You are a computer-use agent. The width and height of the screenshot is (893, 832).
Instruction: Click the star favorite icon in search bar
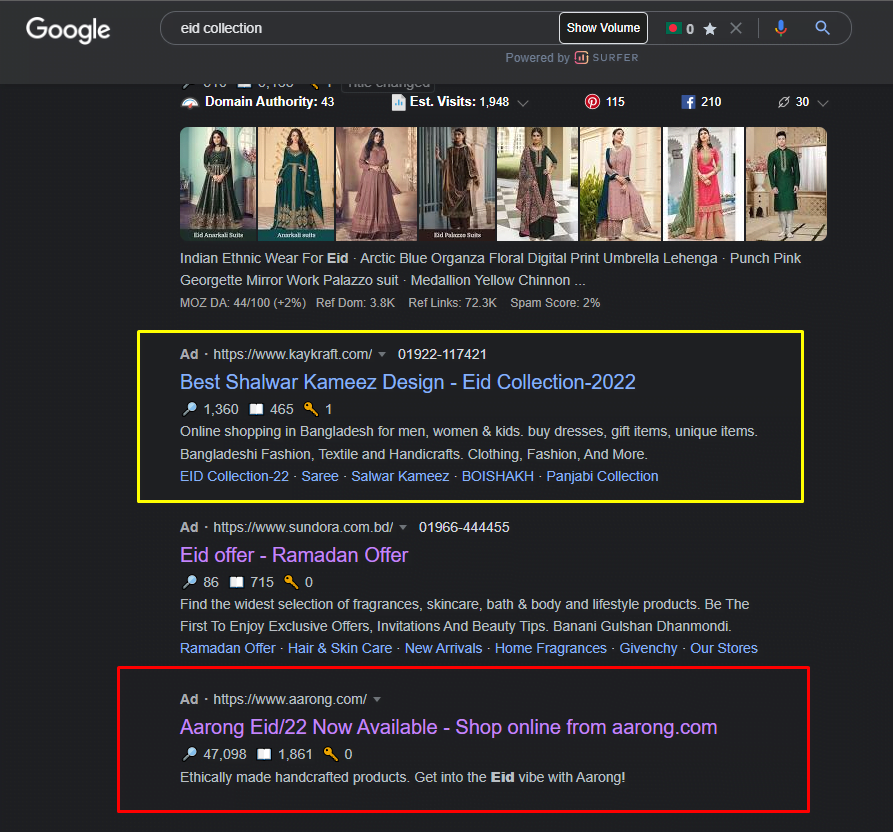[710, 28]
